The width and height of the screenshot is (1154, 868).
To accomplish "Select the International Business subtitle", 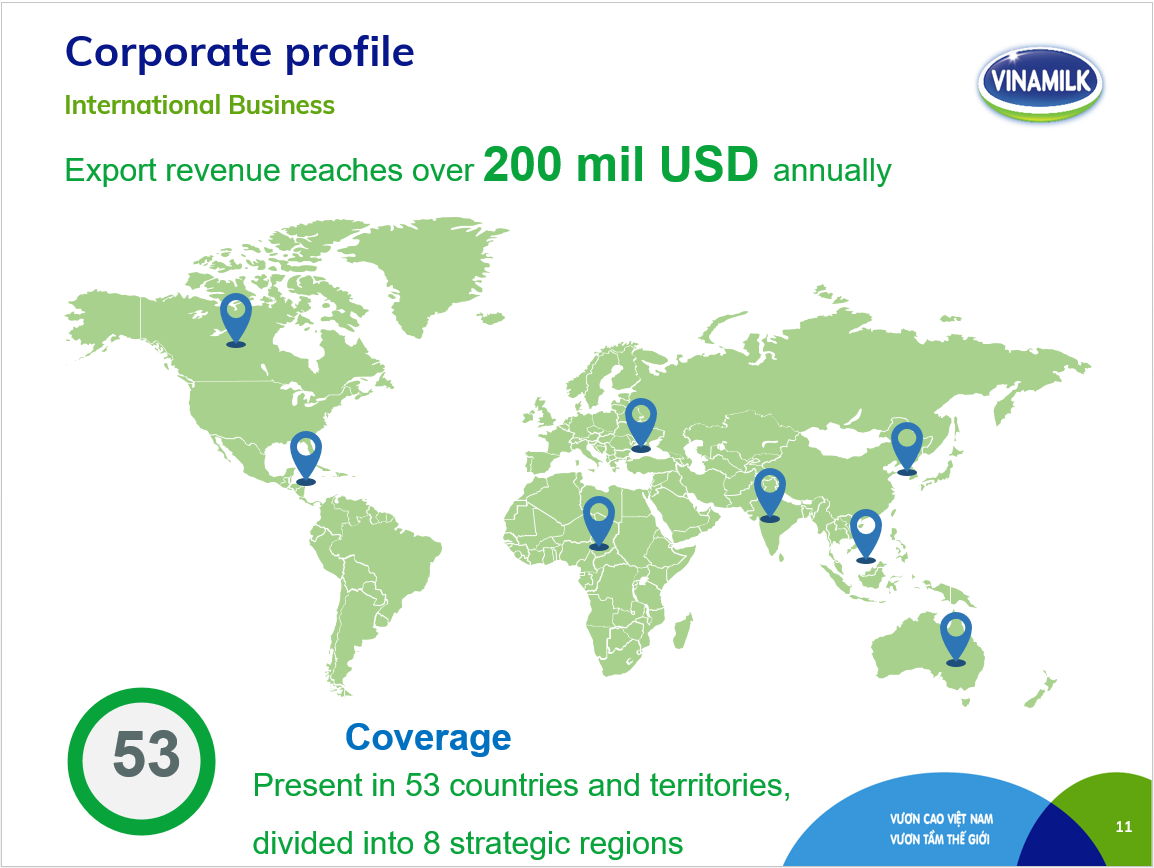I will [199, 105].
